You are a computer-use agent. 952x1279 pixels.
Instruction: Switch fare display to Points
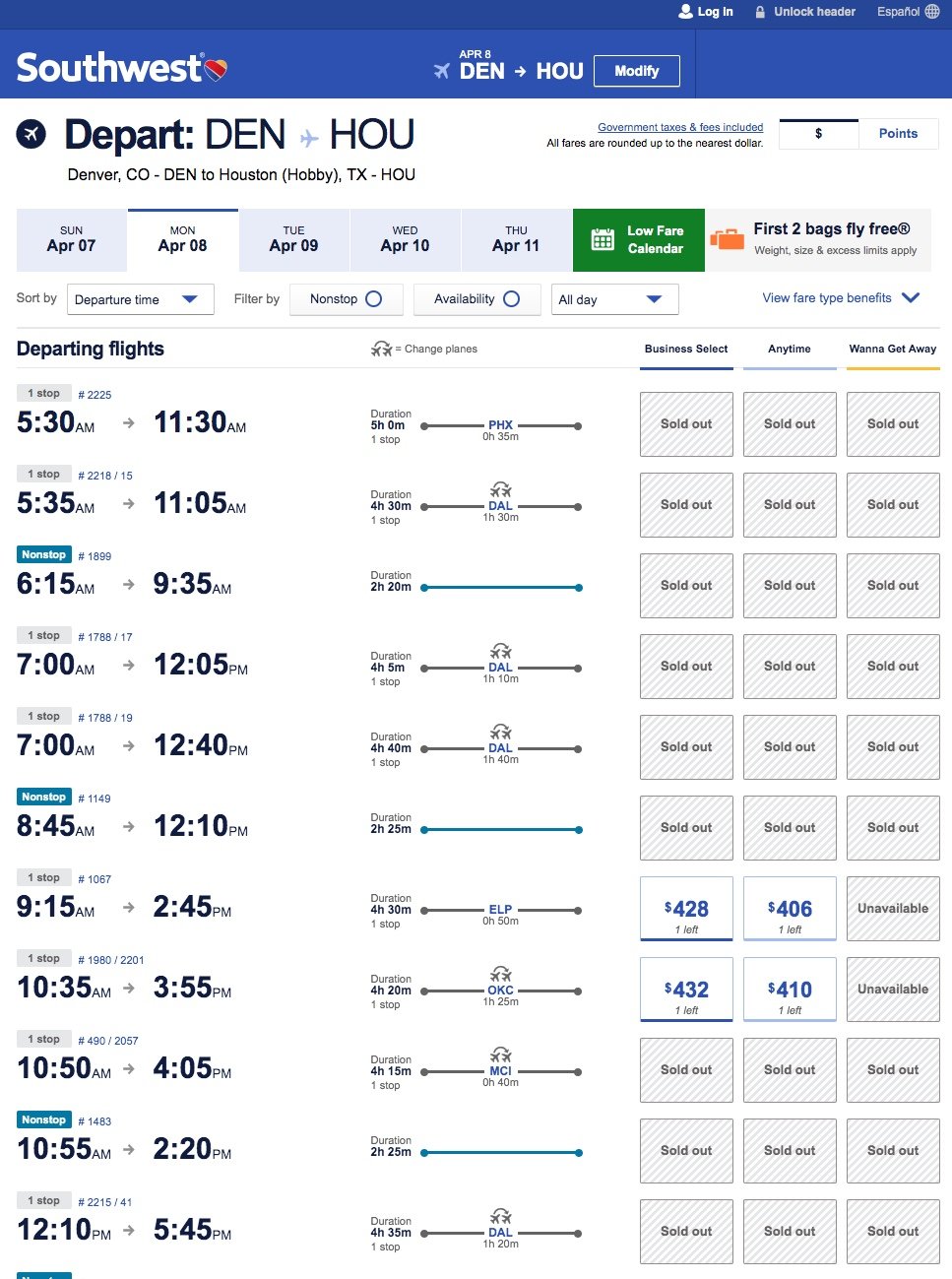pyautogui.click(x=898, y=134)
